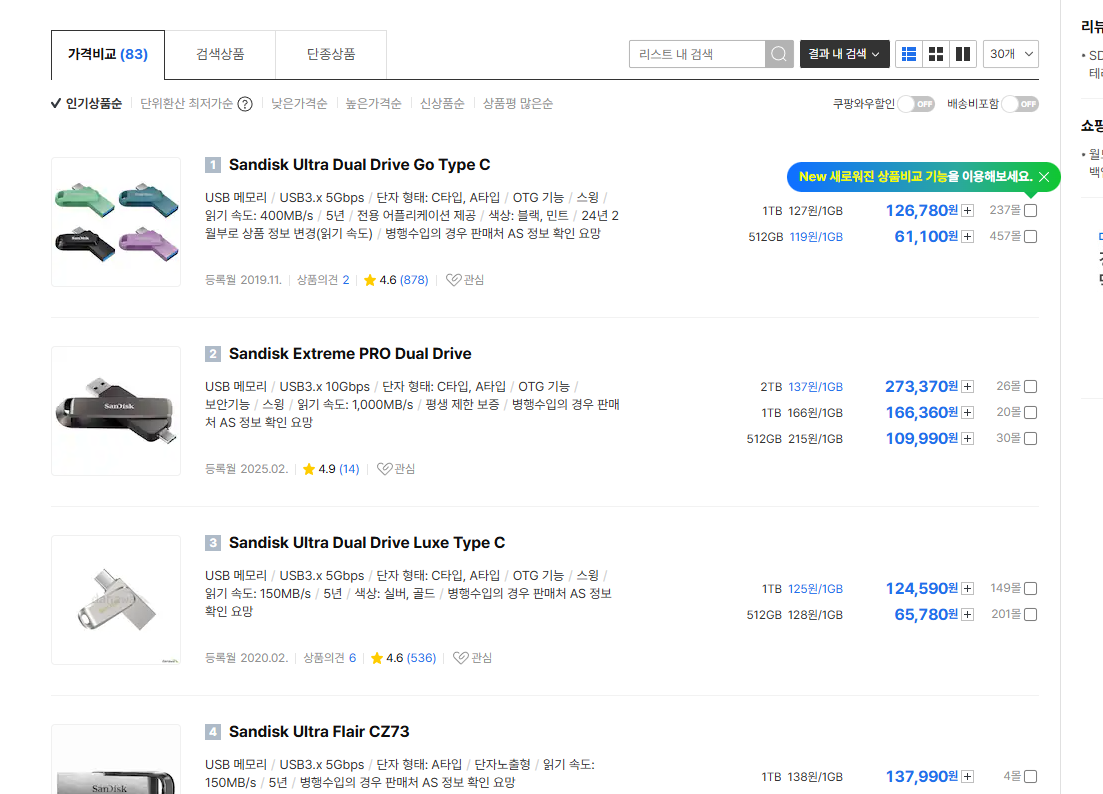Open Sandisk Ultra Flair CZ73 title
The height and width of the screenshot is (794, 1103).
(x=319, y=732)
